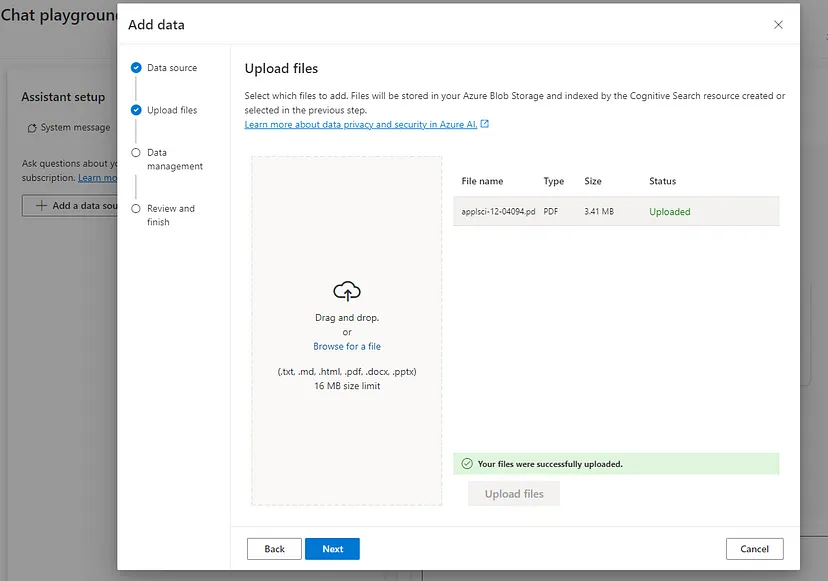Screen dimensions: 828x581
Task: Click the PDF type cell
Action: coord(550,211)
